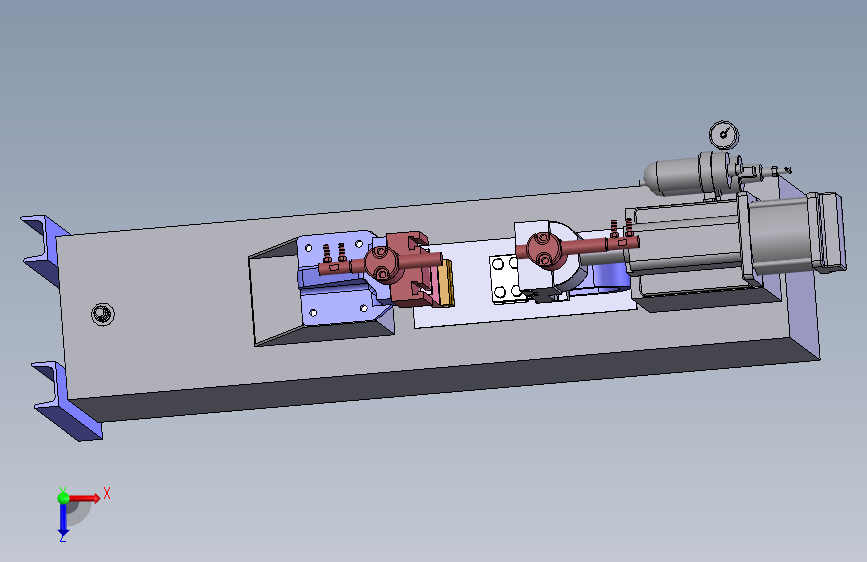Click the white base plate between the valves
The height and width of the screenshot is (562, 867).
pos(473,288)
